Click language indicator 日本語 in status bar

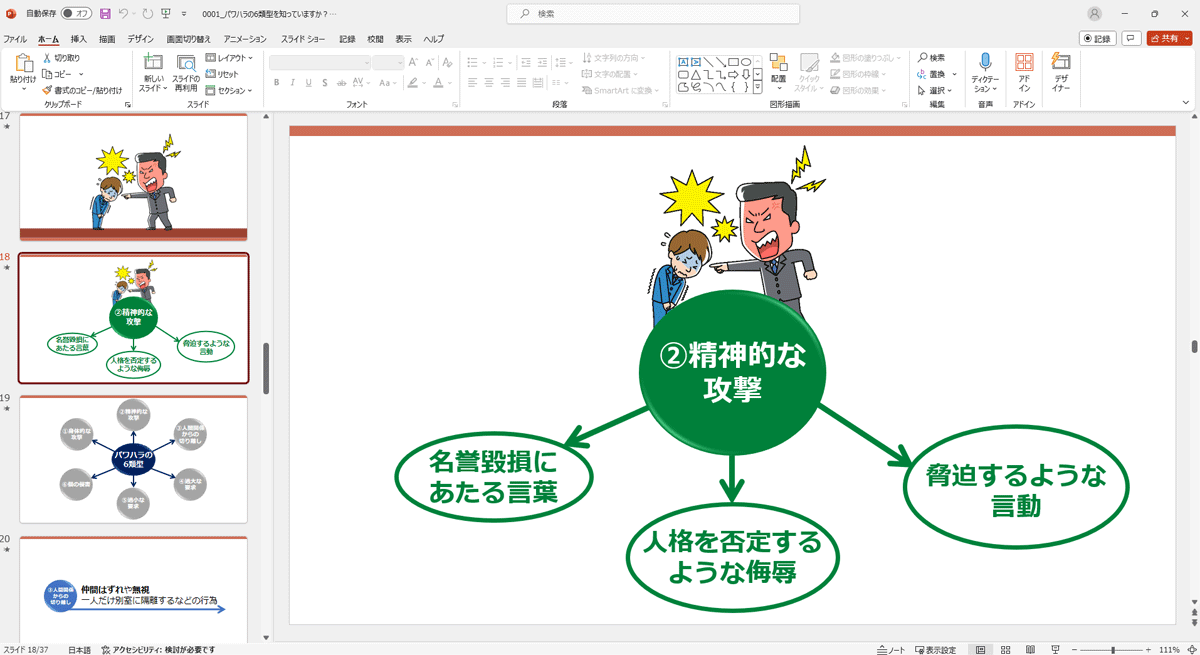click(x=79, y=649)
